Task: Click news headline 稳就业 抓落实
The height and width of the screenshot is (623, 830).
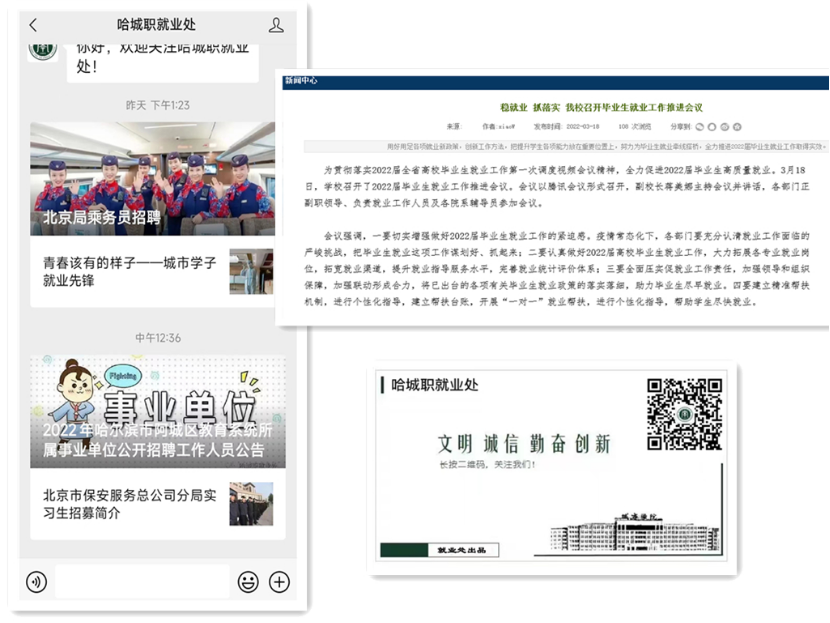Action: (x=601, y=107)
